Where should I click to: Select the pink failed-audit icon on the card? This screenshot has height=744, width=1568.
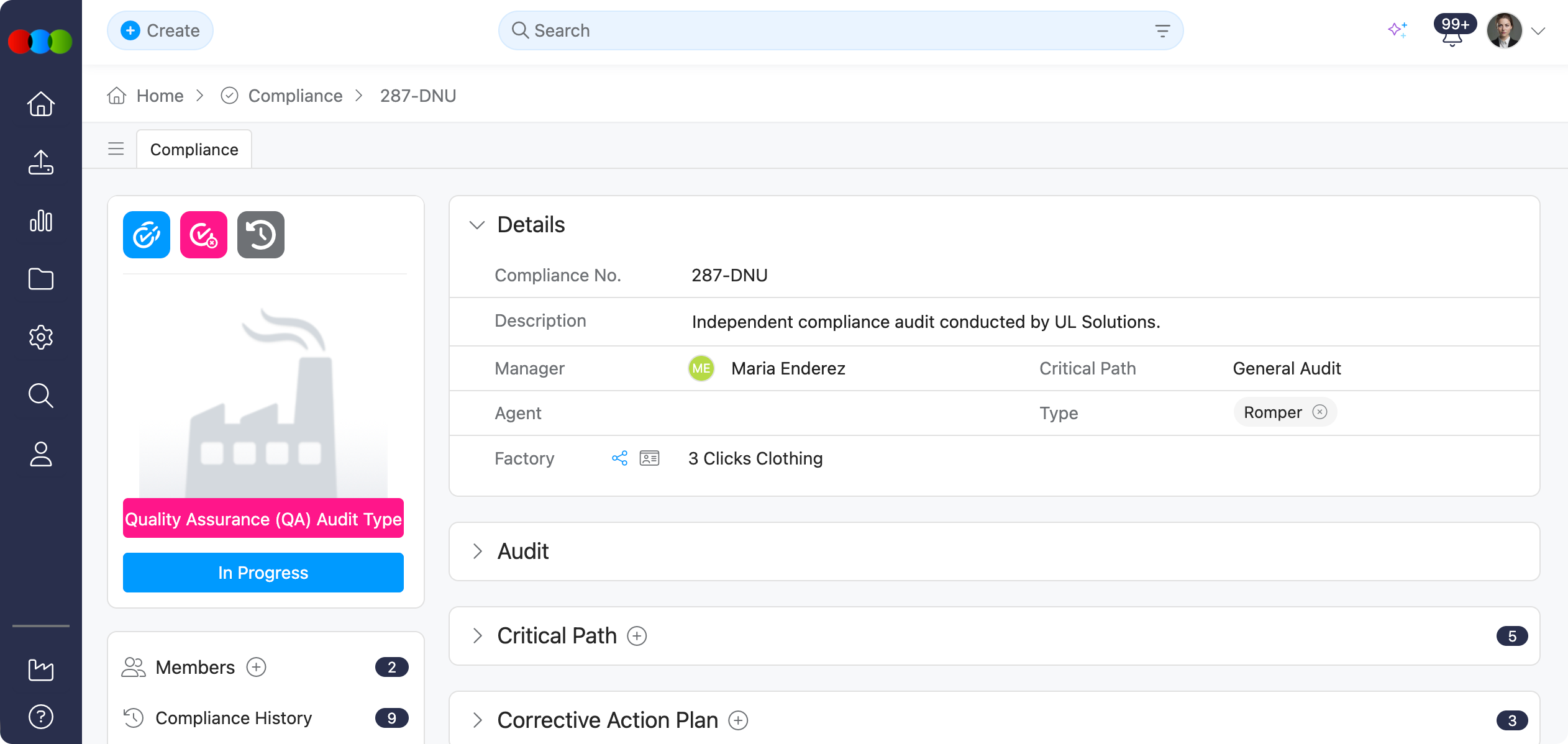pos(203,234)
